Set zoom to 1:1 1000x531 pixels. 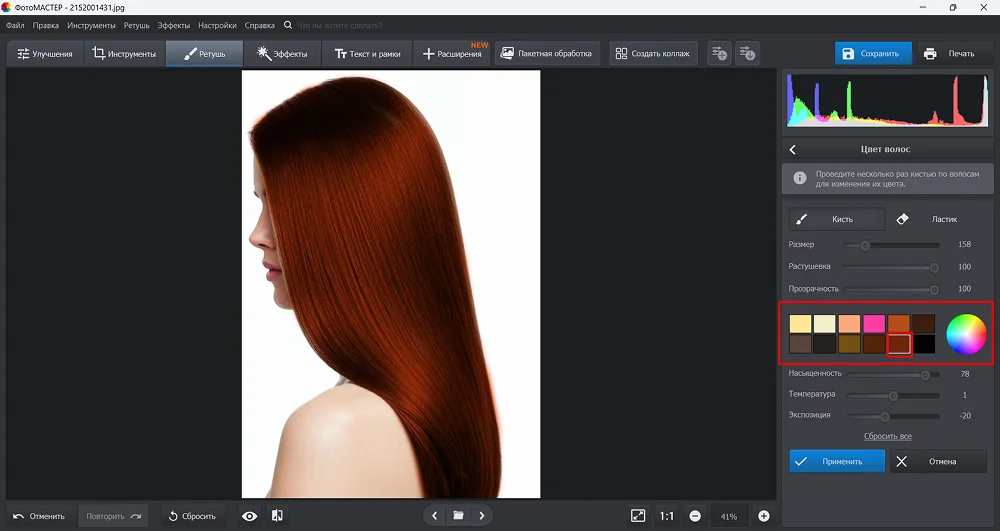[x=666, y=516]
